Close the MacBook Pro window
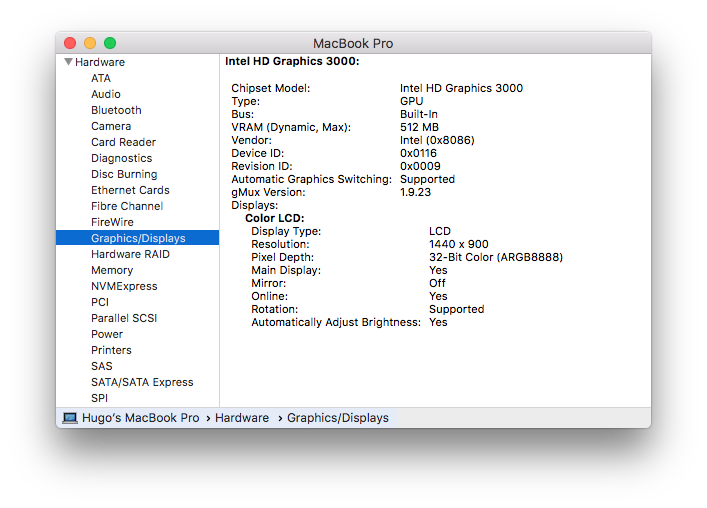Screen dimensions: 707x508 (x=70, y=43)
